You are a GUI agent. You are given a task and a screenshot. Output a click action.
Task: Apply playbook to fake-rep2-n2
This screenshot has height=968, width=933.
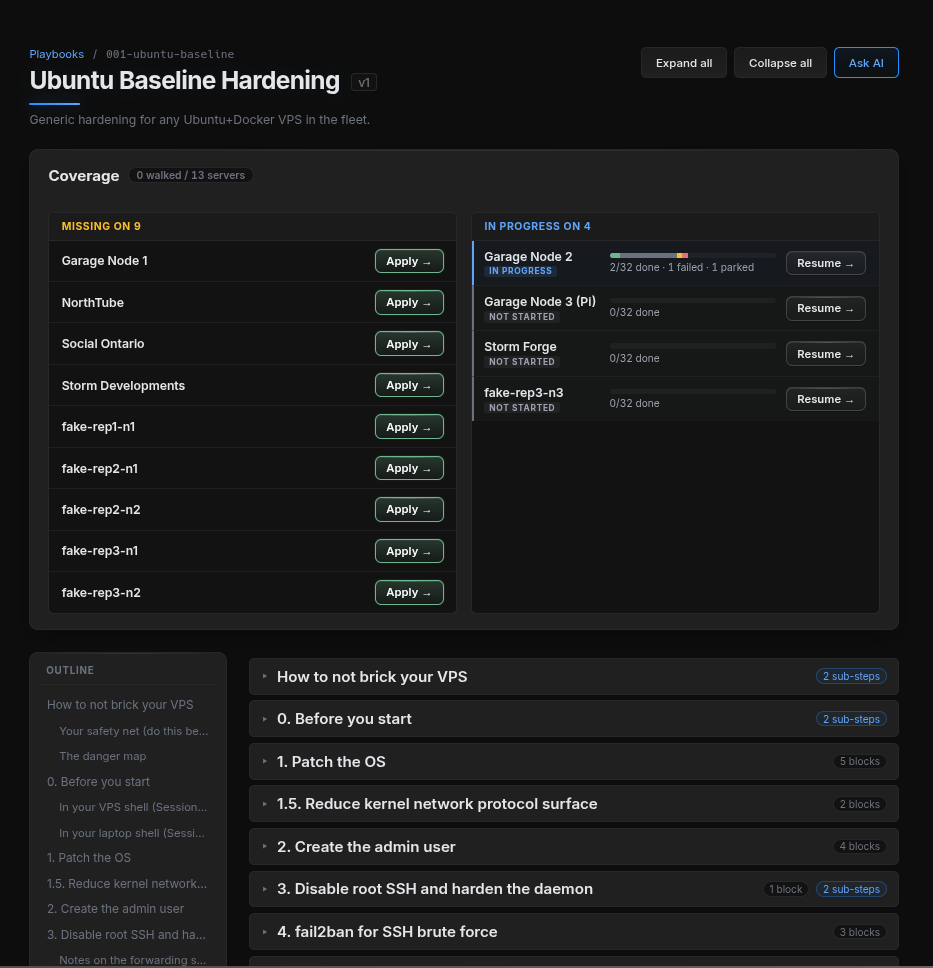pyautogui.click(x=409, y=509)
